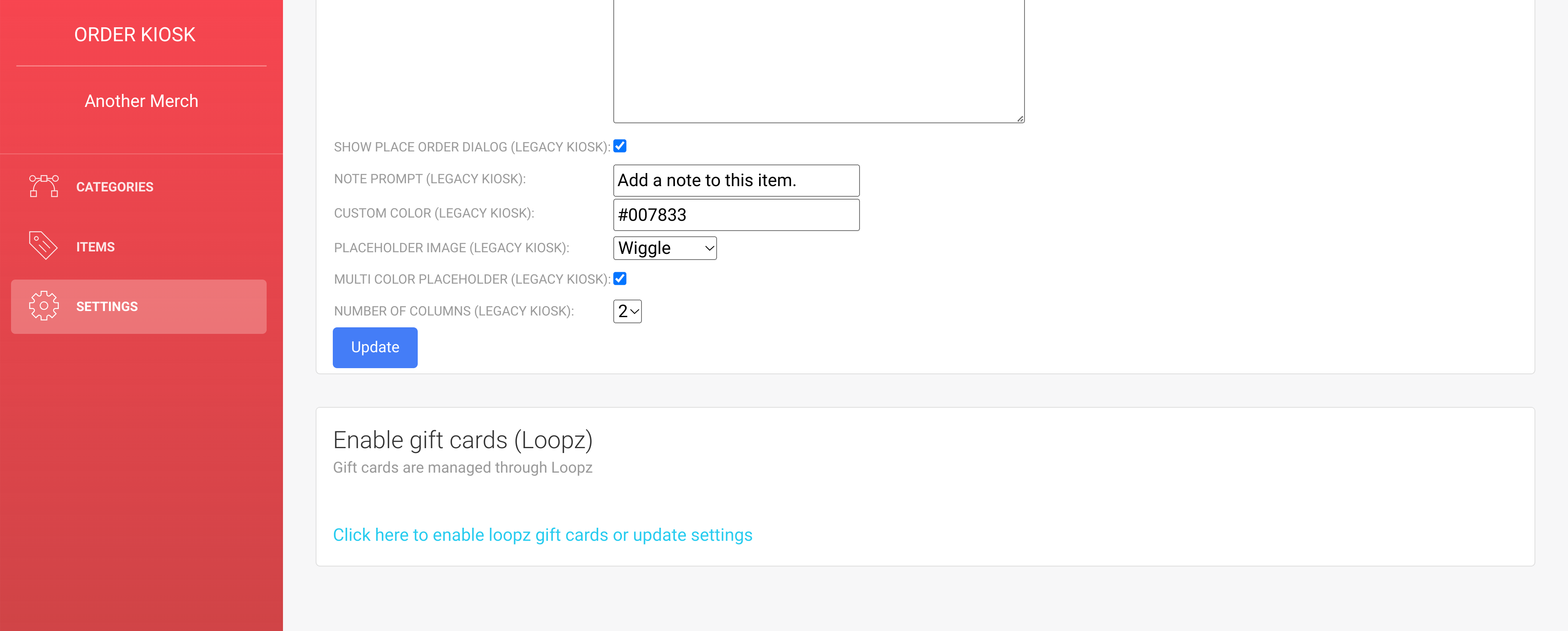The height and width of the screenshot is (631, 1568).
Task: Click the 'Enable gift cards (Loopz)' heading
Action: pyautogui.click(x=463, y=440)
